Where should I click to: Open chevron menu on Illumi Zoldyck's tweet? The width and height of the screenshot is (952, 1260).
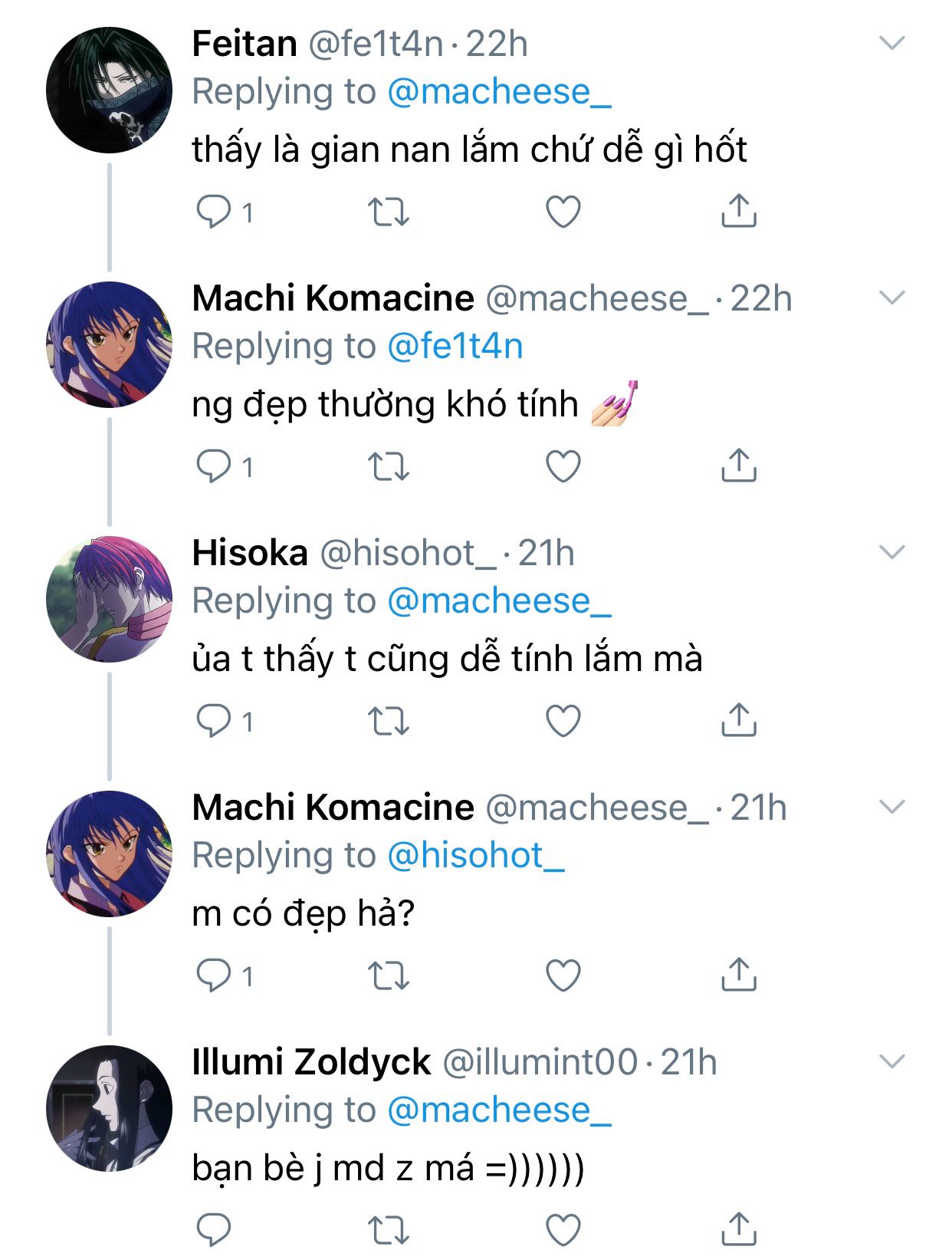[x=891, y=1061]
